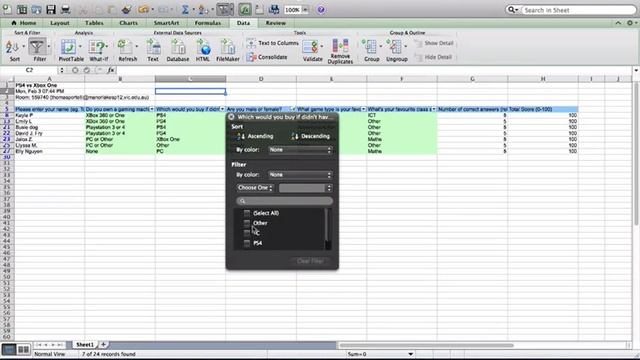Switch to Normal View button
Viewport: 640px width, 360px height.
pyautogui.click(x=9, y=349)
